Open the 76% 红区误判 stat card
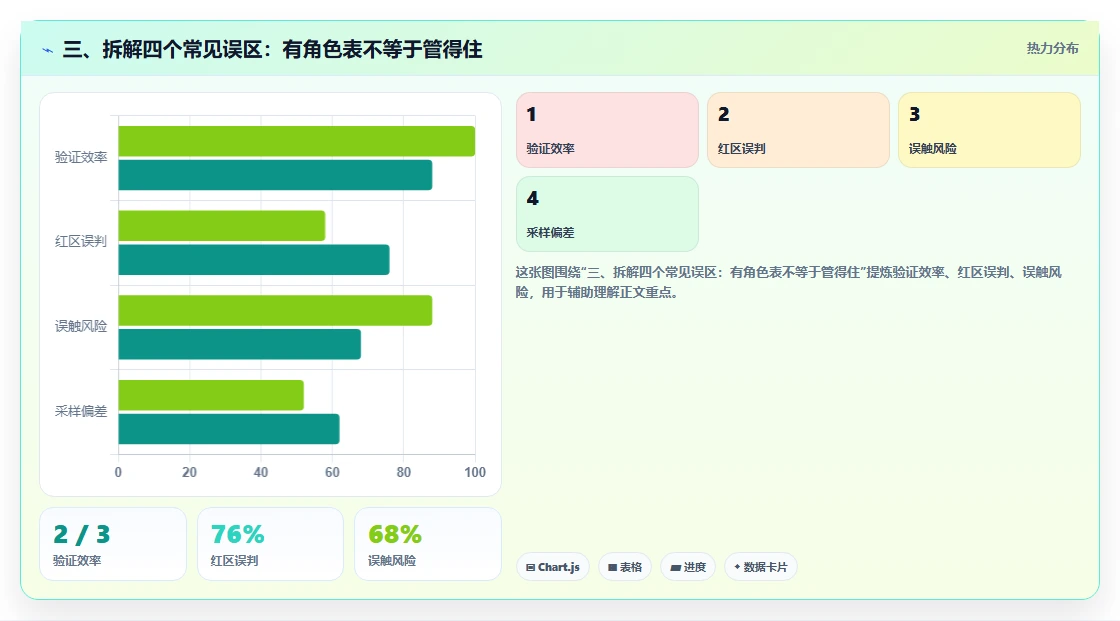Viewport: 1120px width, 621px height. [x=270, y=544]
